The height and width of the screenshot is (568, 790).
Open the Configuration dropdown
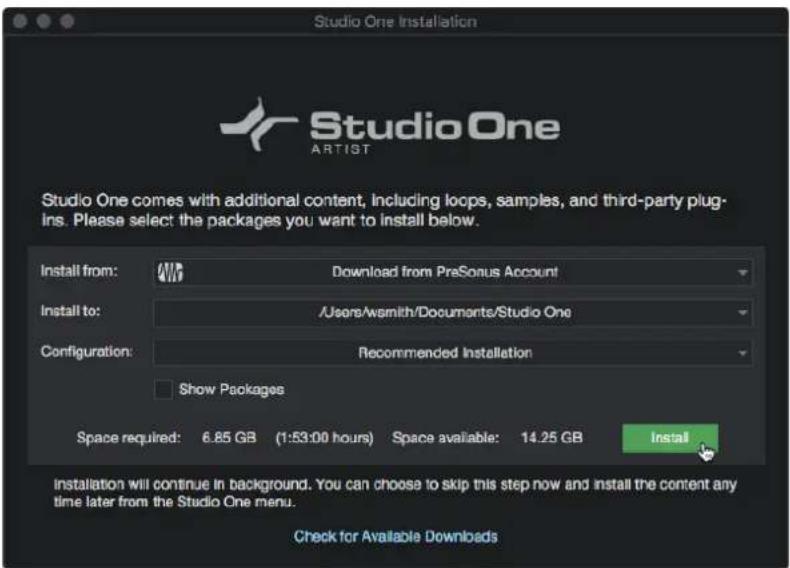coord(452,353)
